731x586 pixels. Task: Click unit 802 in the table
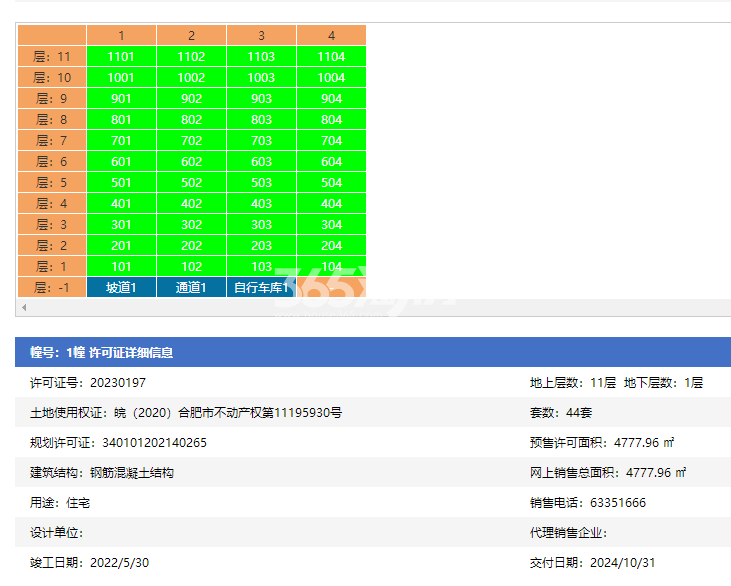click(x=191, y=119)
